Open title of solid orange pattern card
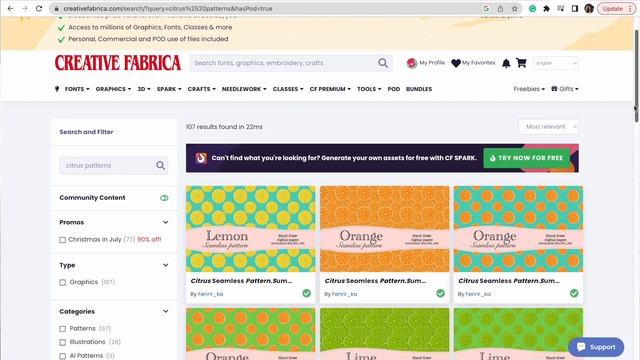This screenshot has width=640, height=360. point(375,281)
